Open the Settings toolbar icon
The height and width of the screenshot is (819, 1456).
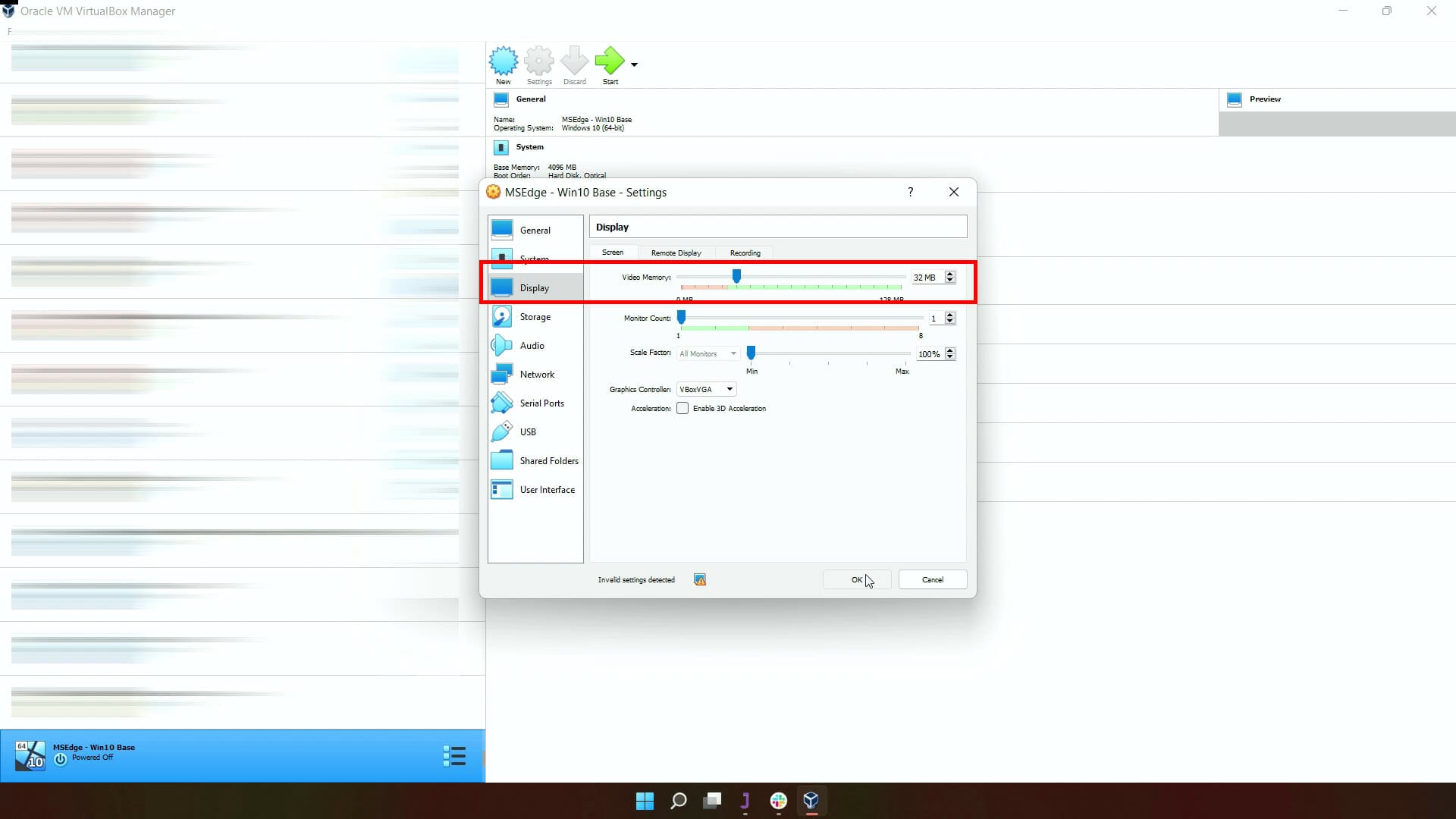pos(538,64)
